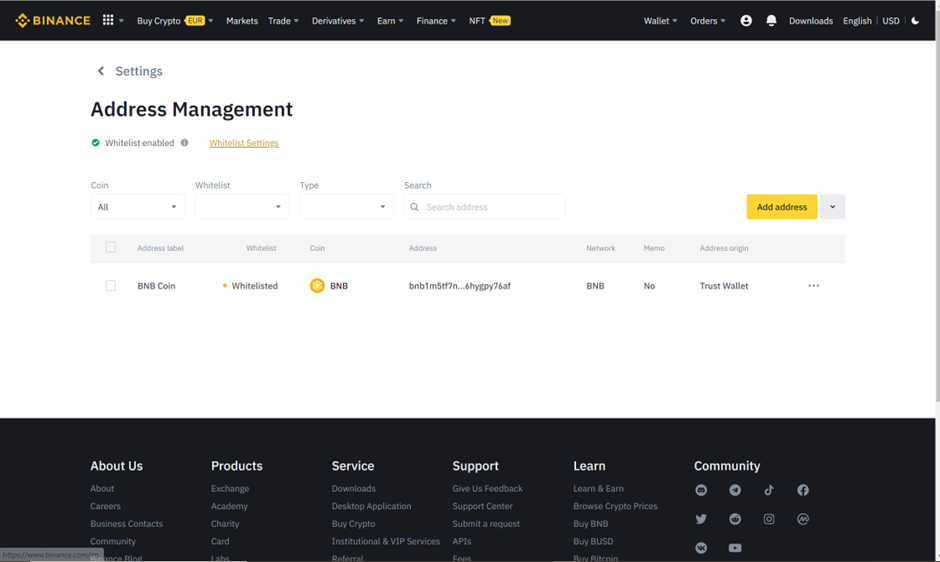Expand arrow next to Add address
Image resolution: width=940 pixels, height=562 pixels.
[832, 207]
